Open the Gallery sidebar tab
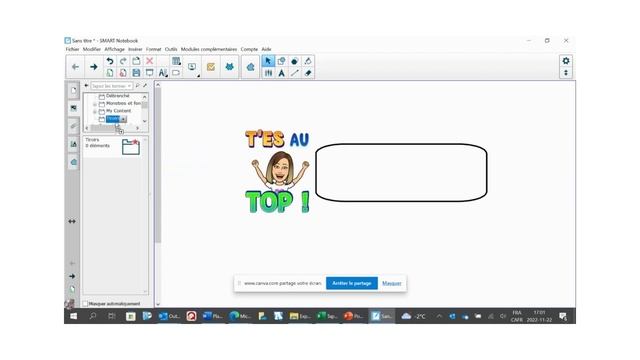The image size is (640, 360). [x=73, y=108]
